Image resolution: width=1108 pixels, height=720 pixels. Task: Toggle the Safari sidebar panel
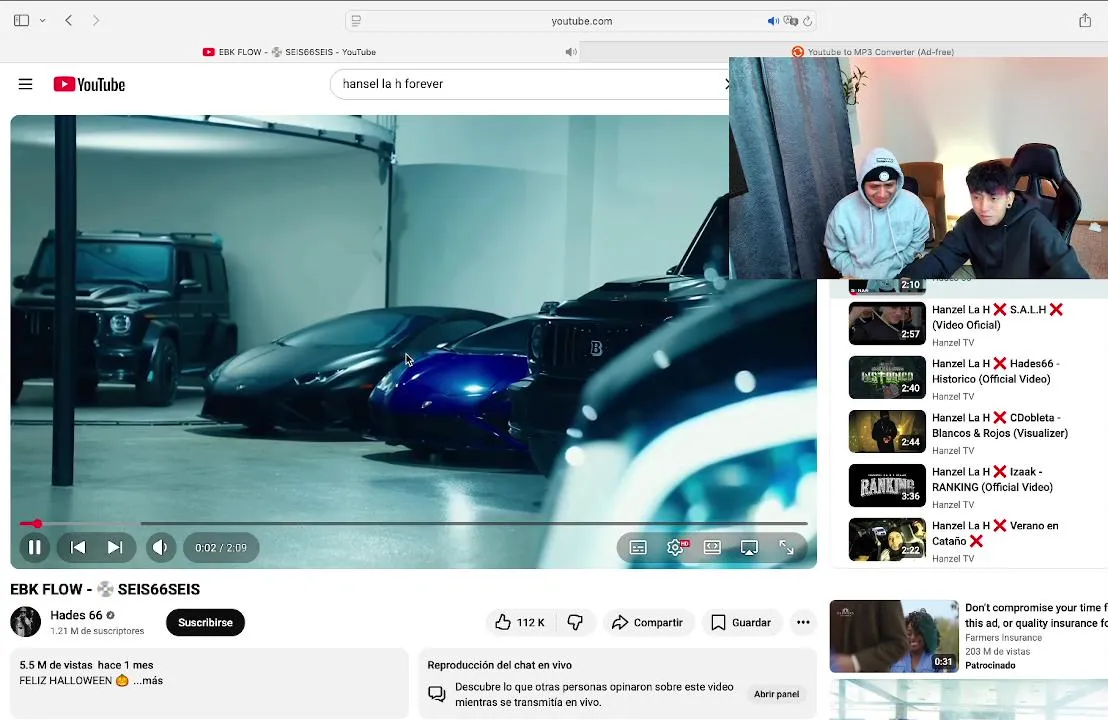pyautogui.click(x=21, y=20)
